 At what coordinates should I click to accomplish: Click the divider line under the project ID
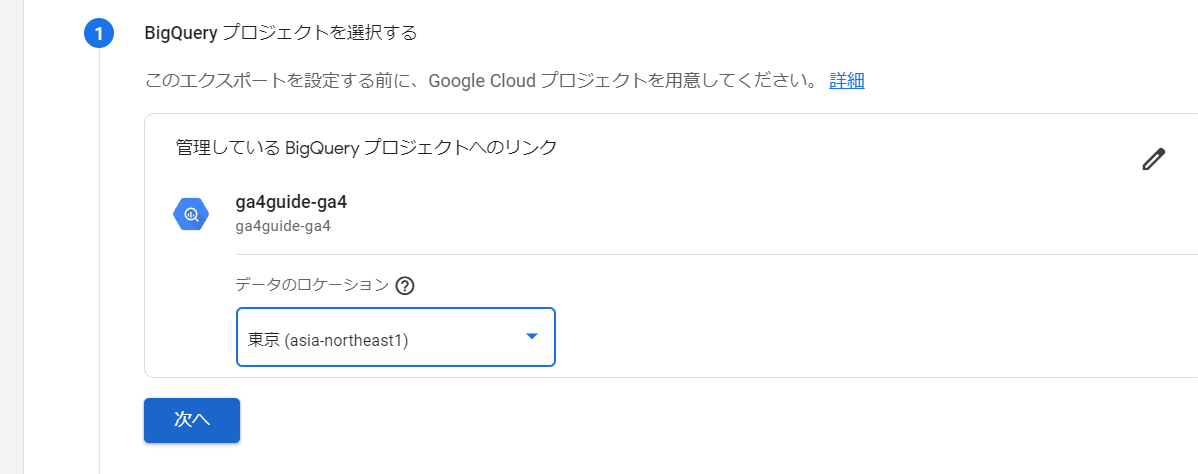pyautogui.click(x=700, y=254)
